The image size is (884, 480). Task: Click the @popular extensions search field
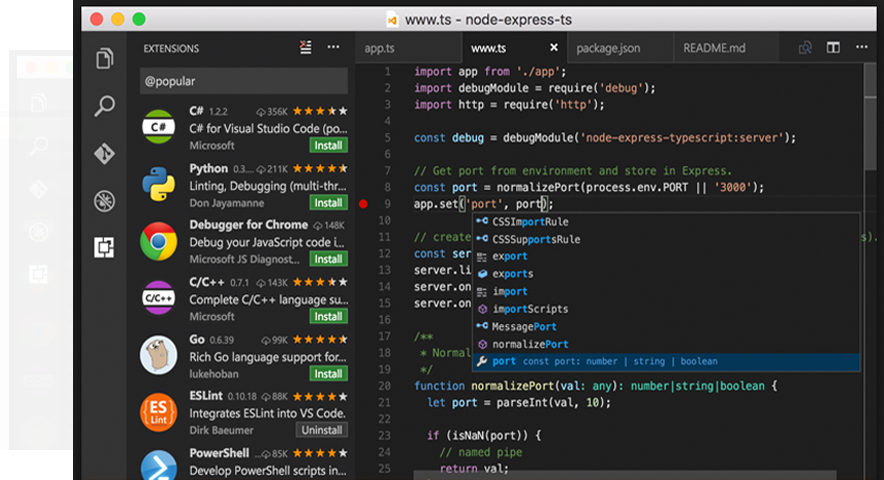[x=244, y=81]
